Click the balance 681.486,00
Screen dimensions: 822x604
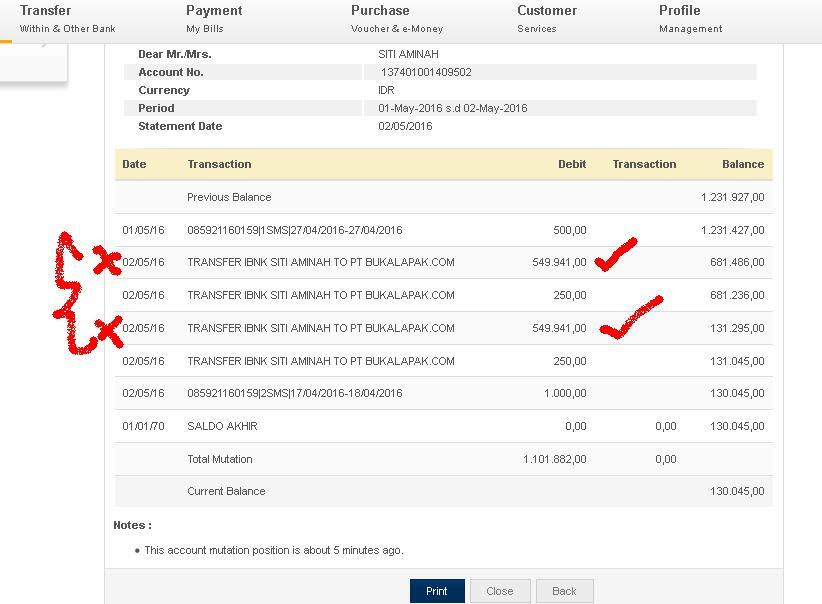737,262
